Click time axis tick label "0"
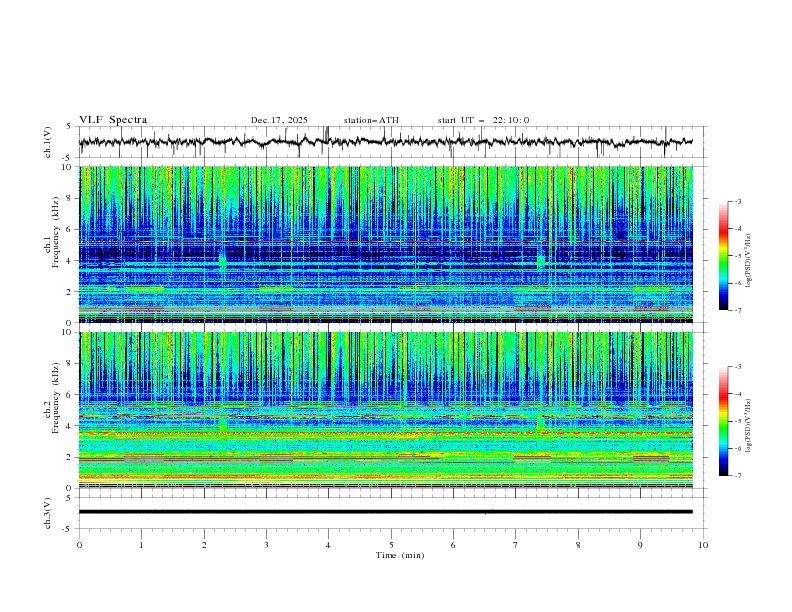 79,545
